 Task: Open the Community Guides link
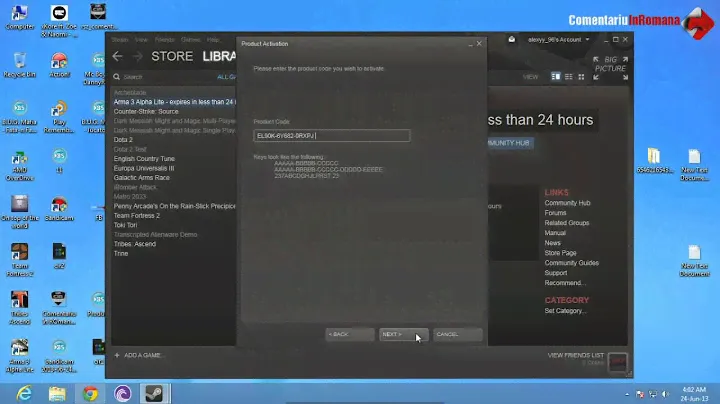(571, 263)
